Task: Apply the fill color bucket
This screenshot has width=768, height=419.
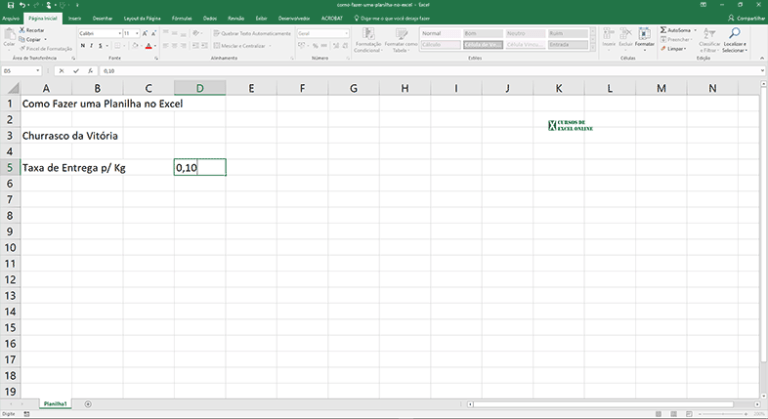Action: pos(135,46)
